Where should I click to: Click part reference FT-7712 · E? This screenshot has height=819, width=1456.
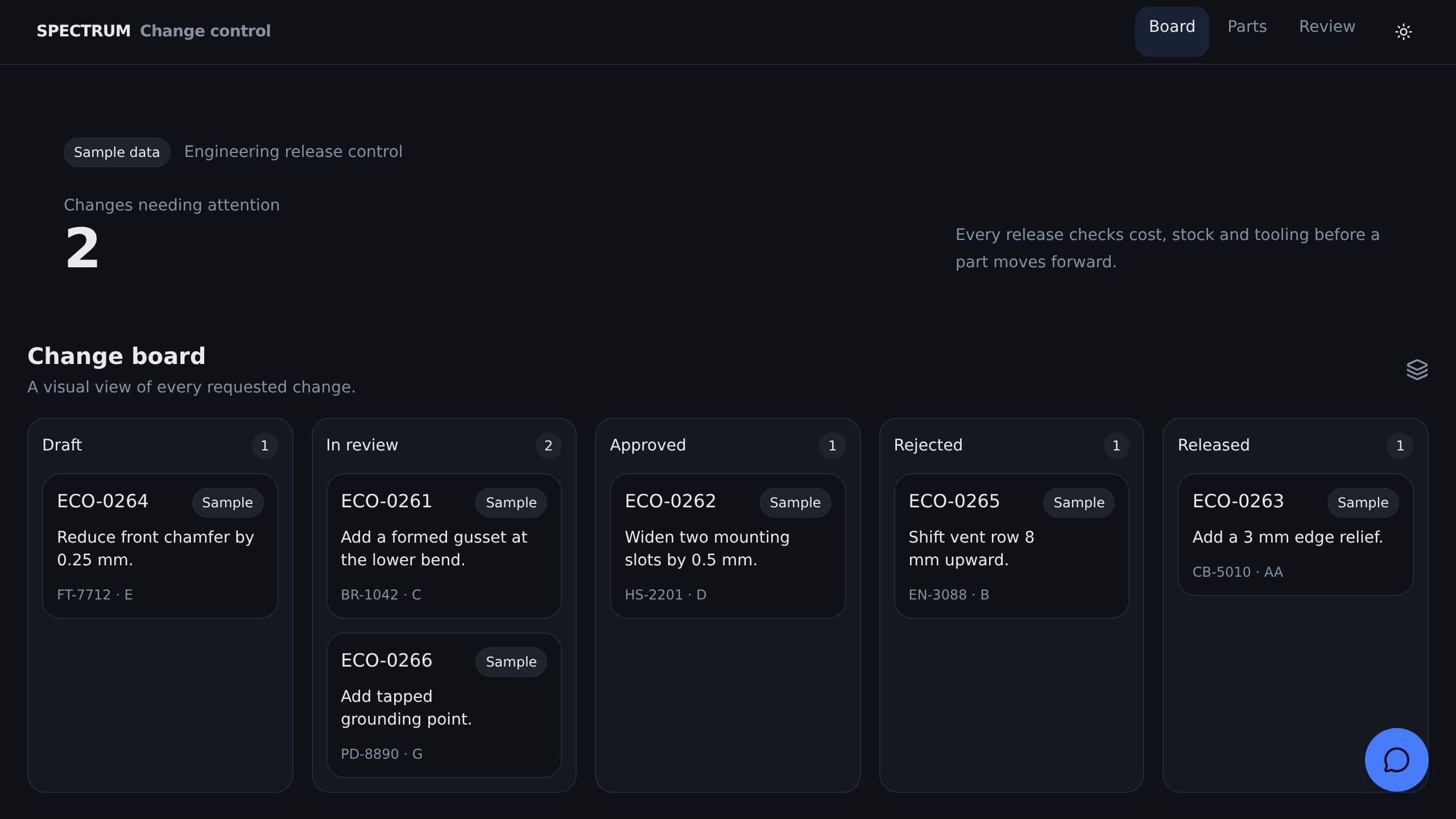[x=94, y=595]
